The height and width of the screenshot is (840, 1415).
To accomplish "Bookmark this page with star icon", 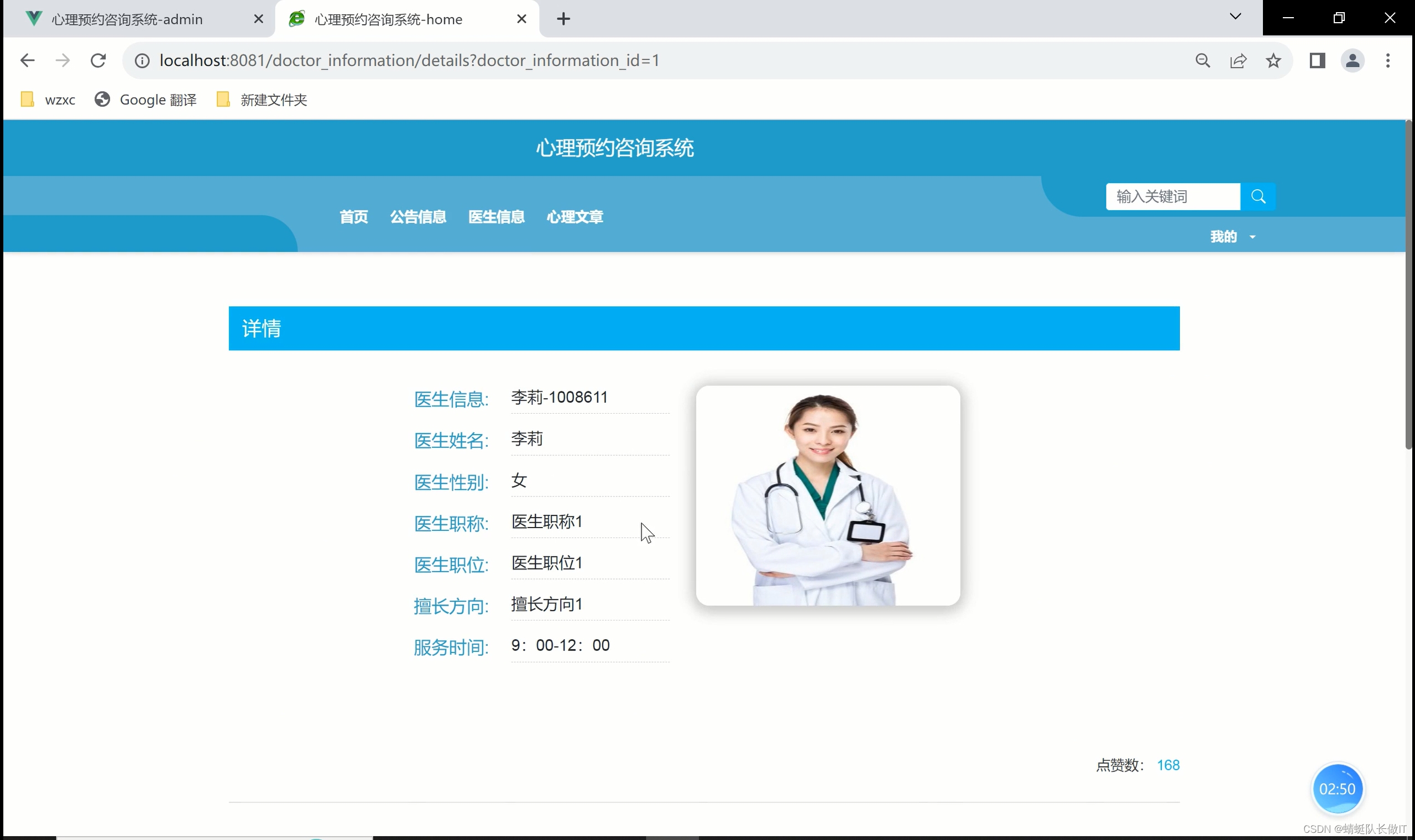I will click(x=1273, y=61).
